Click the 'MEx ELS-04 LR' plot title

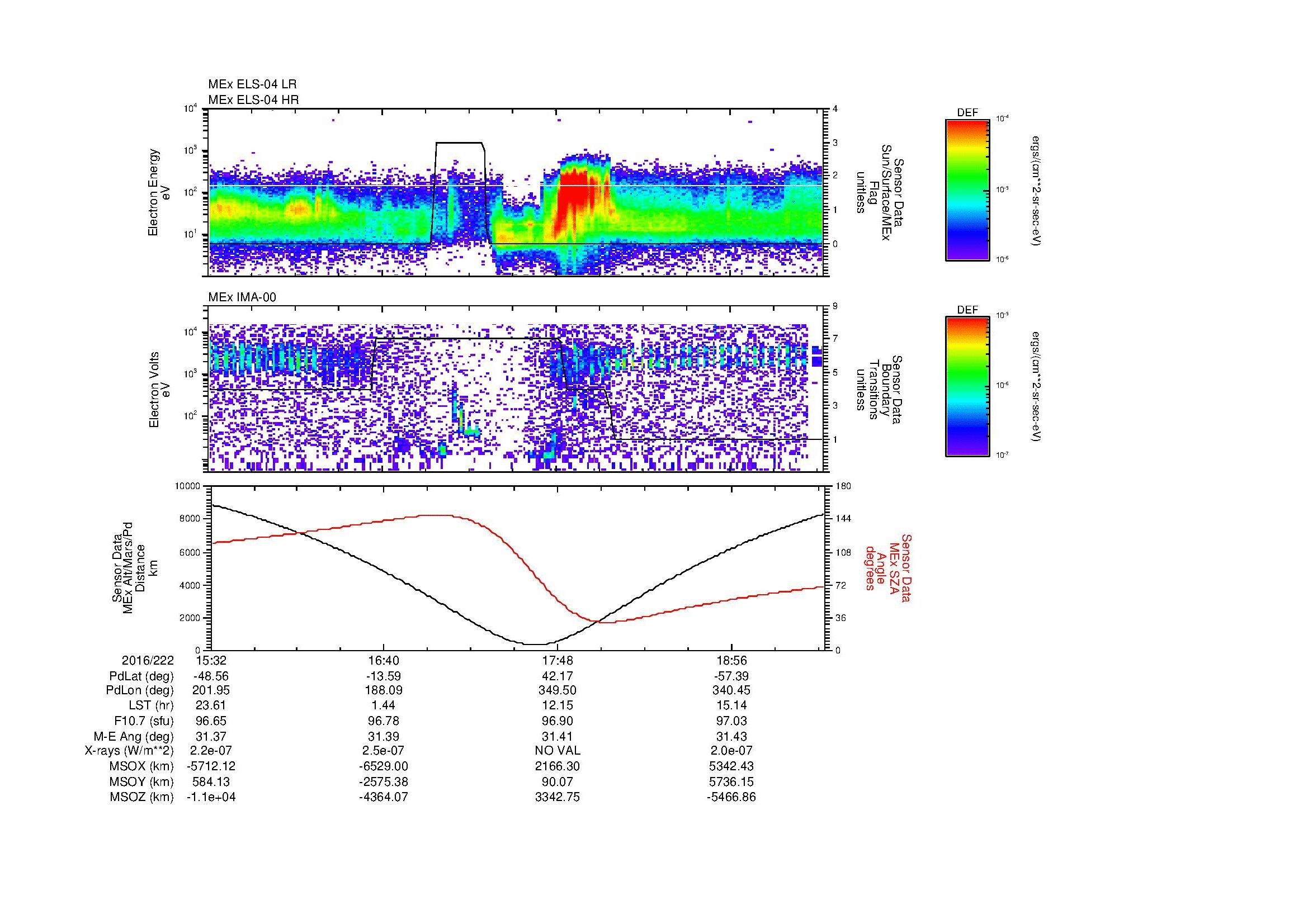252,84
